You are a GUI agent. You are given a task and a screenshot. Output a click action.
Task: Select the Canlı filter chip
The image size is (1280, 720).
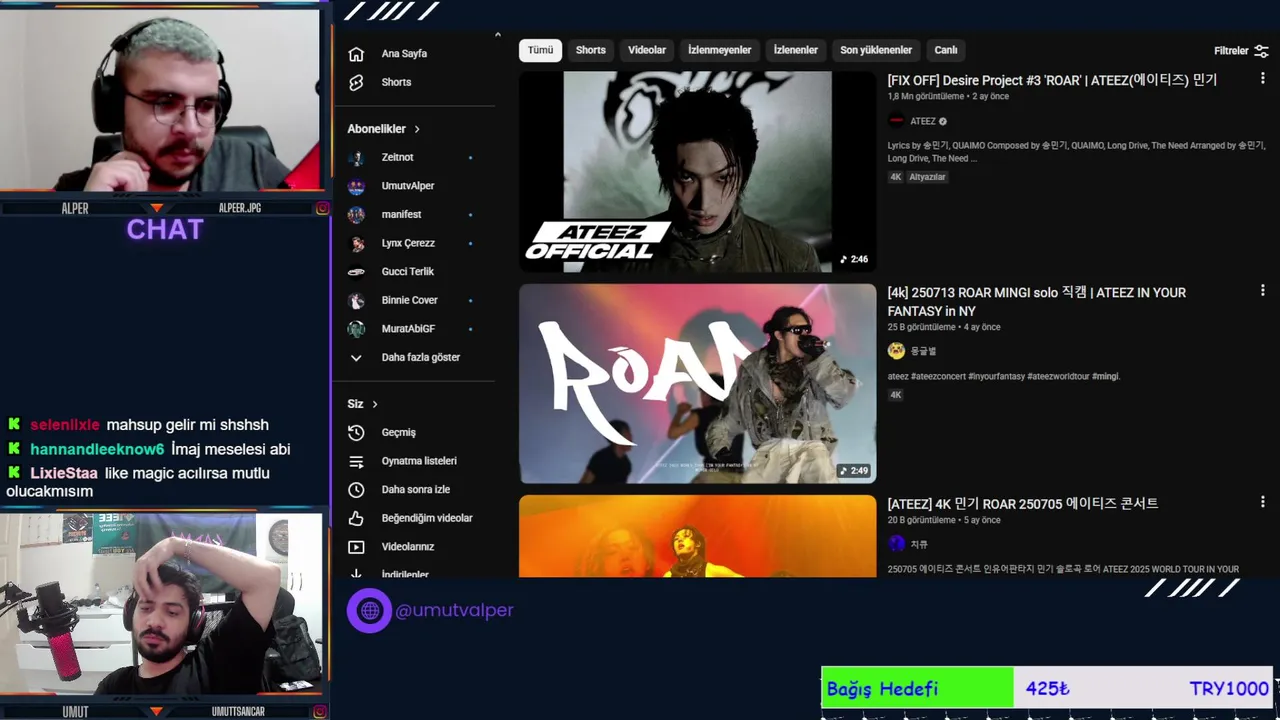coord(946,50)
